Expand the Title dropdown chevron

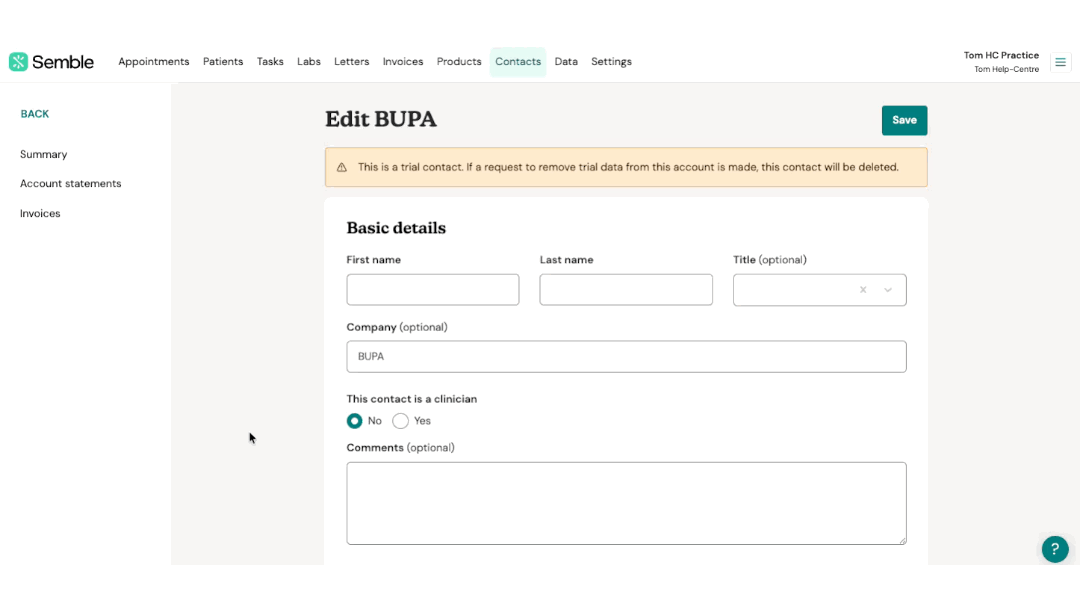(x=888, y=290)
